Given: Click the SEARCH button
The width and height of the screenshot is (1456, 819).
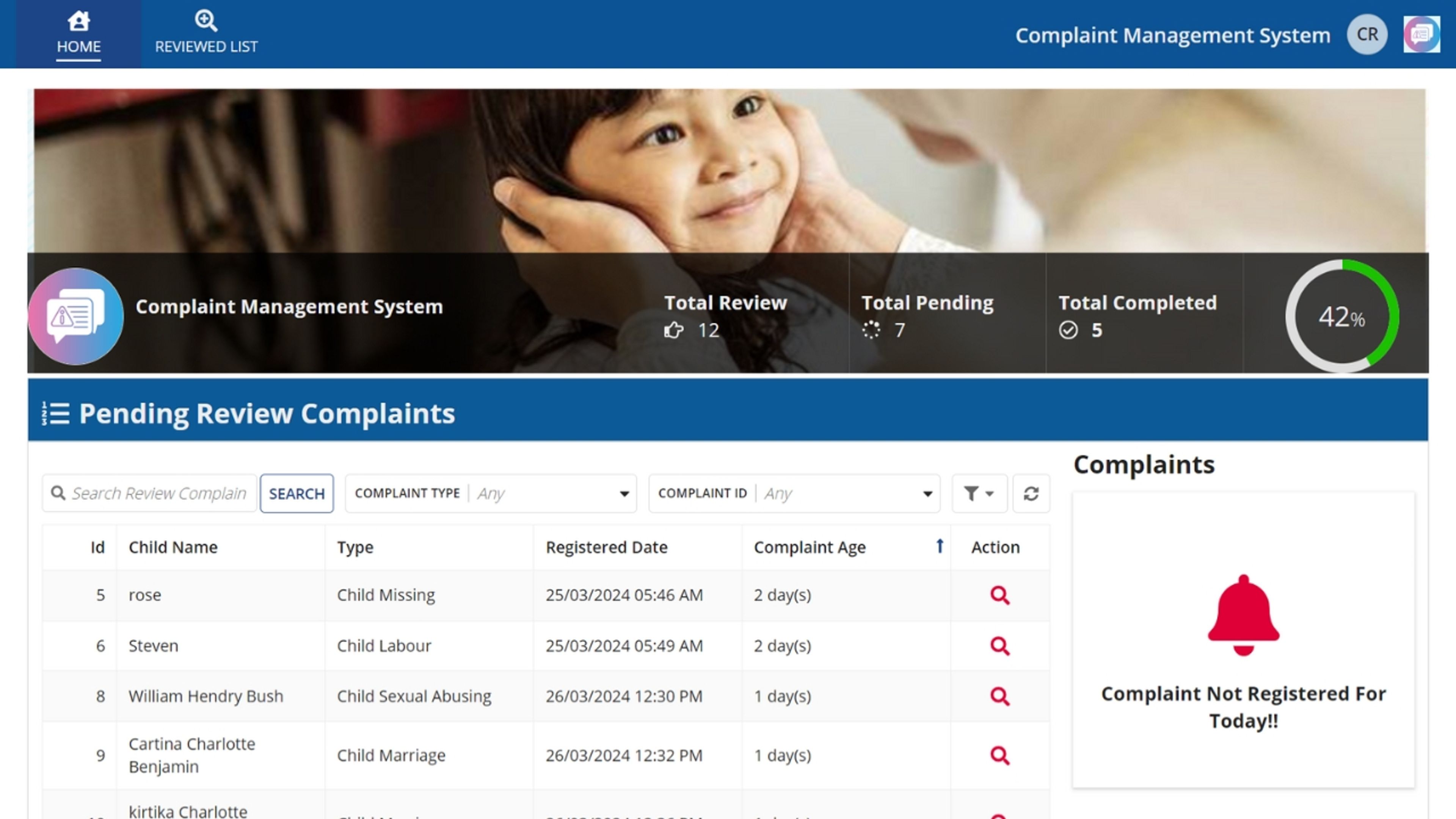Looking at the screenshot, I should tap(297, 493).
